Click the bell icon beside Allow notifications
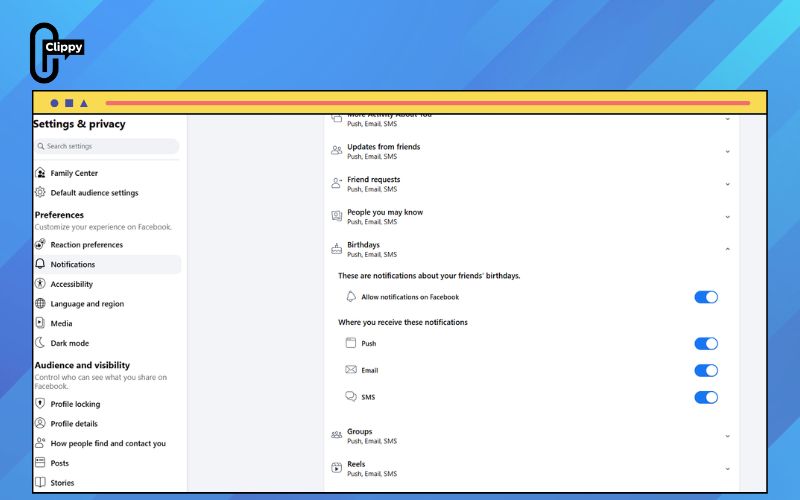800x500 pixels. click(351, 296)
